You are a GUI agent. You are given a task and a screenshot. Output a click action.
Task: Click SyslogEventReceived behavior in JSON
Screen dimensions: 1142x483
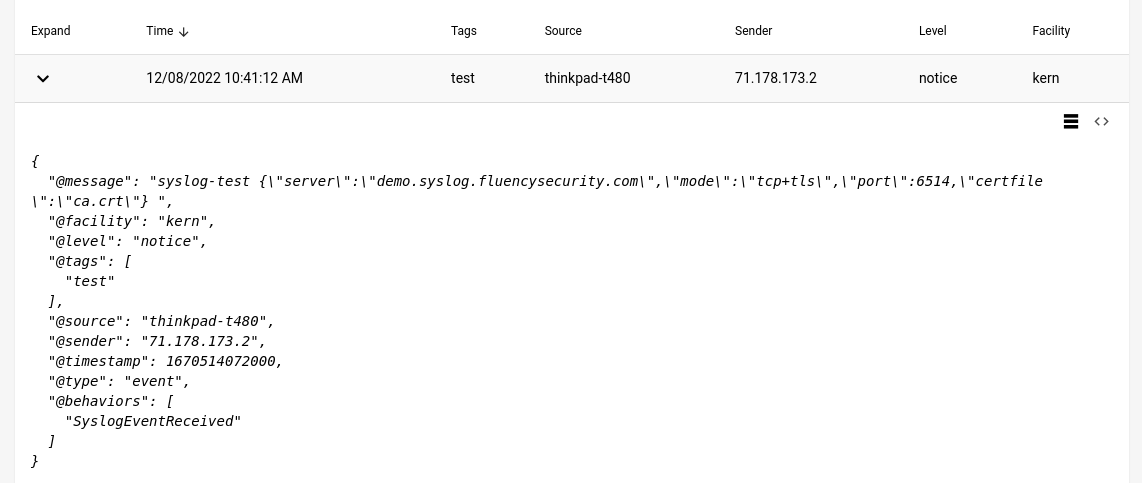coord(153,421)
